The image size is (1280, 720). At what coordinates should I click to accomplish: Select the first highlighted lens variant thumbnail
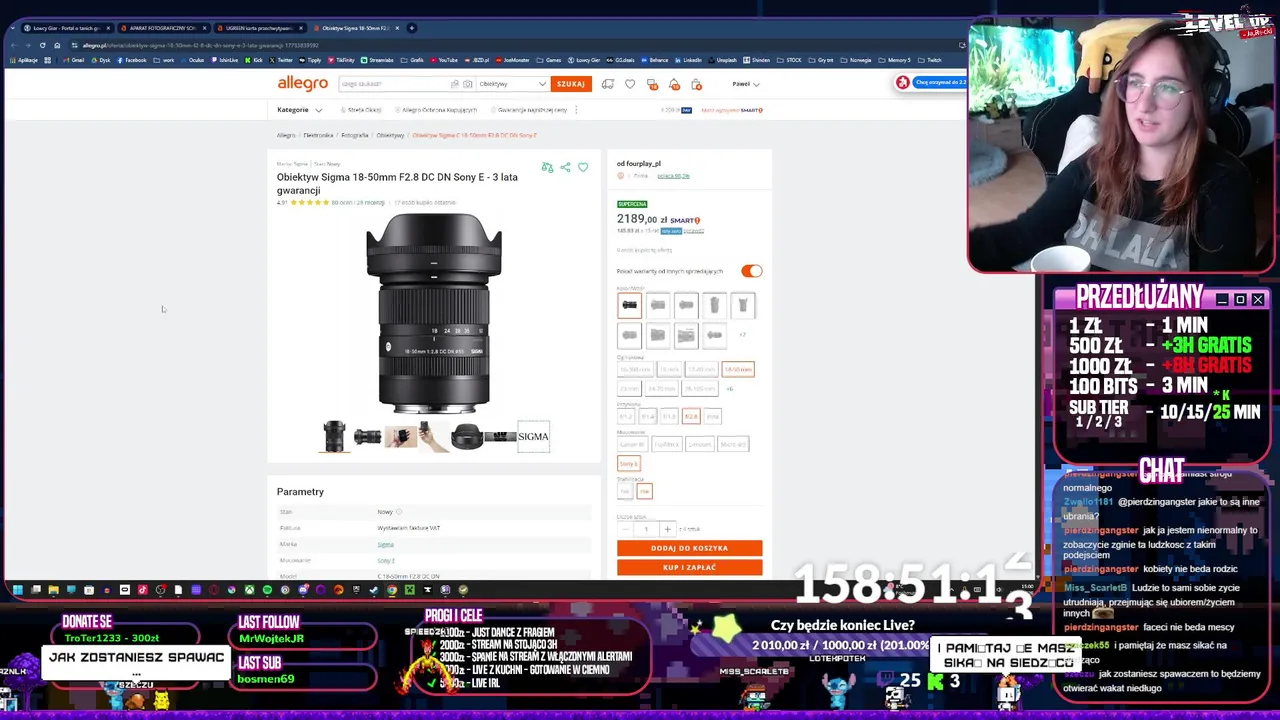pyautogui.click(x=629, y=305)
